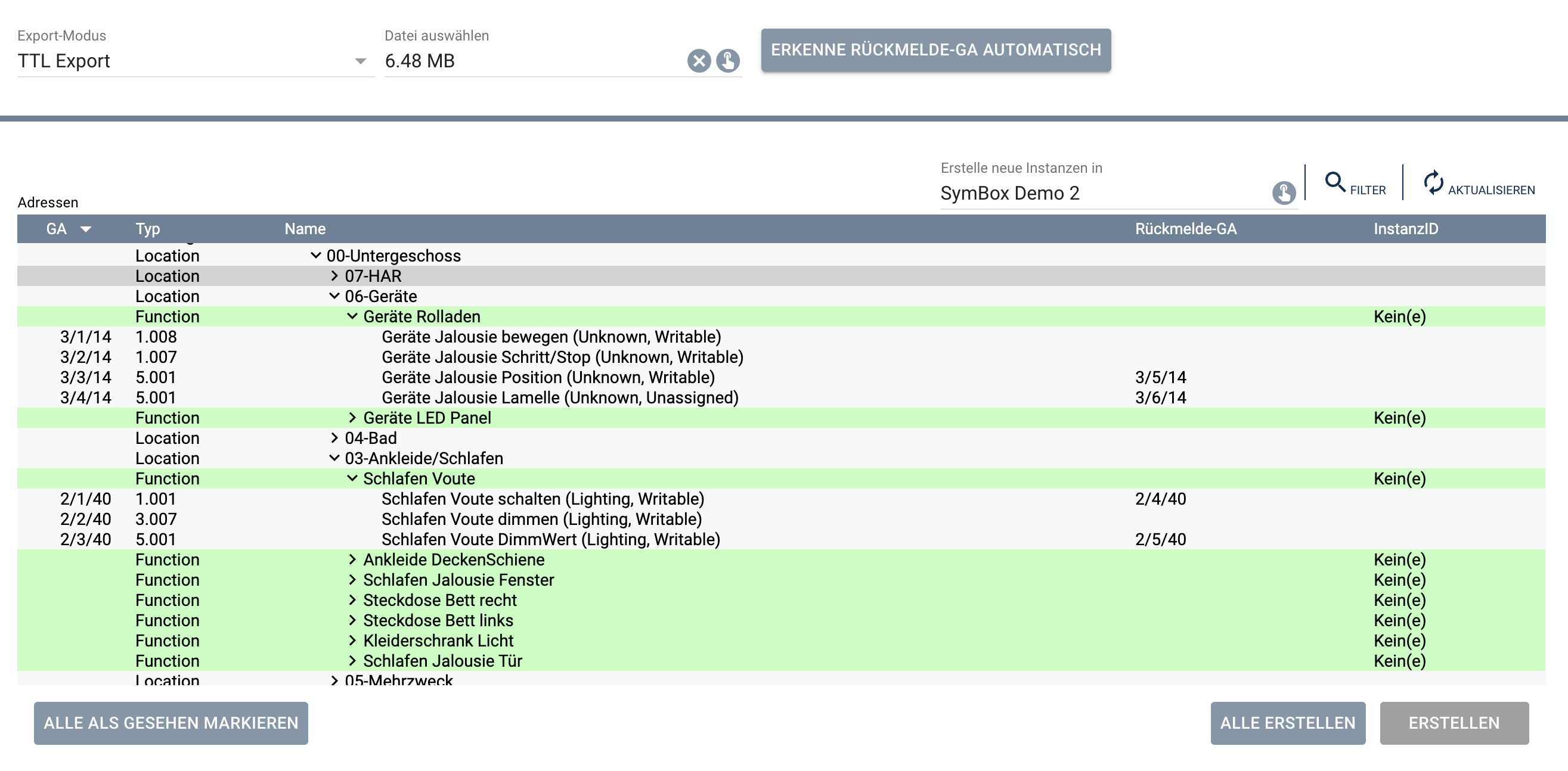Expand the 04-Bad location

[334, 438]
